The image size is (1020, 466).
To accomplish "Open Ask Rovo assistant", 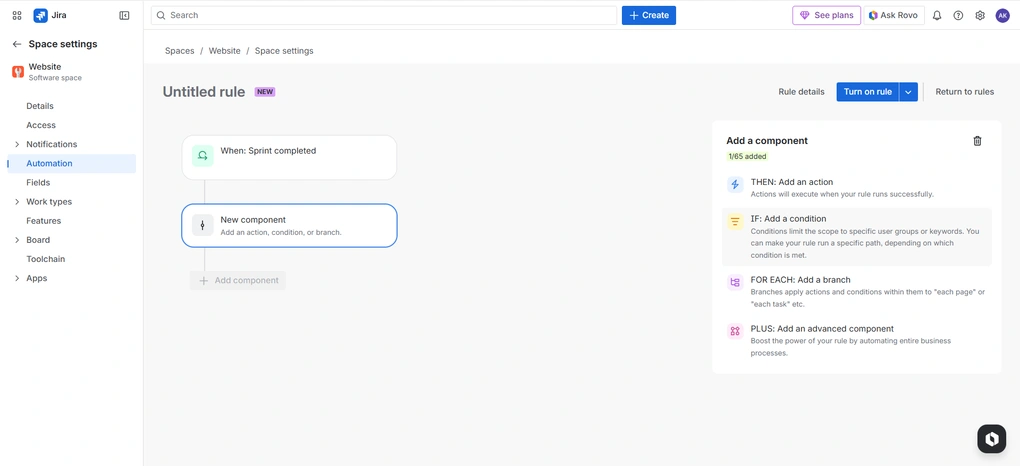I will tap(894, 15).
